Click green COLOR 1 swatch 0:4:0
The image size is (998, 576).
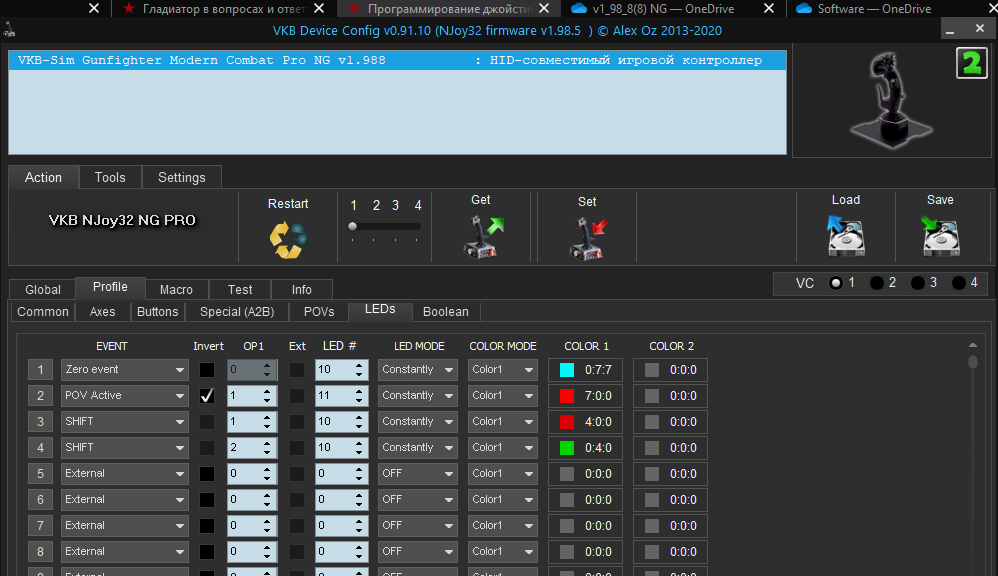coord(566,448)
